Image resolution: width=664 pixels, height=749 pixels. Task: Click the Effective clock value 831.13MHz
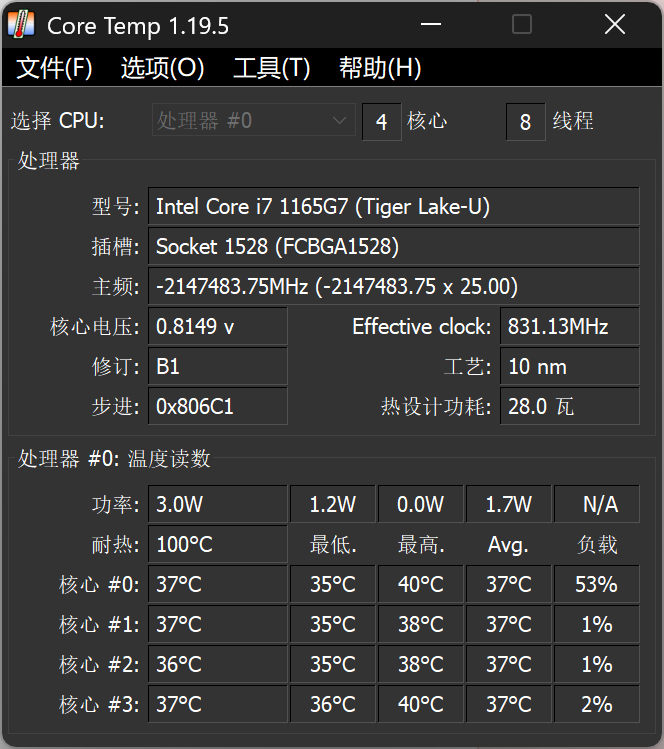[x=569, y=327]
